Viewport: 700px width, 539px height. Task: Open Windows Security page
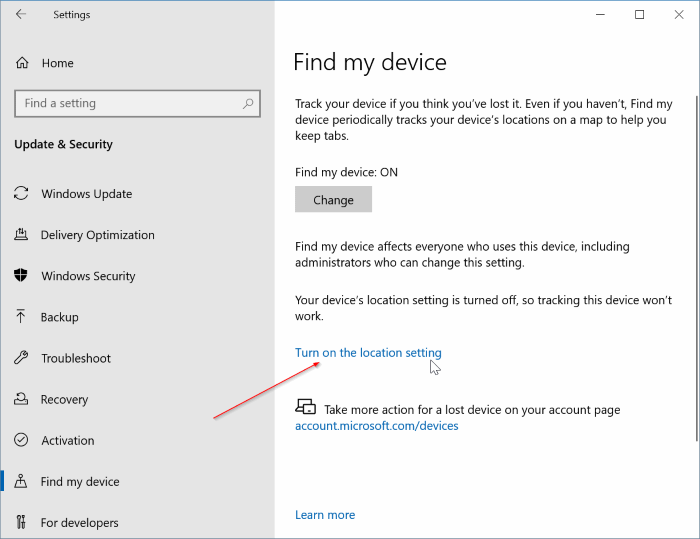[88, 276]
